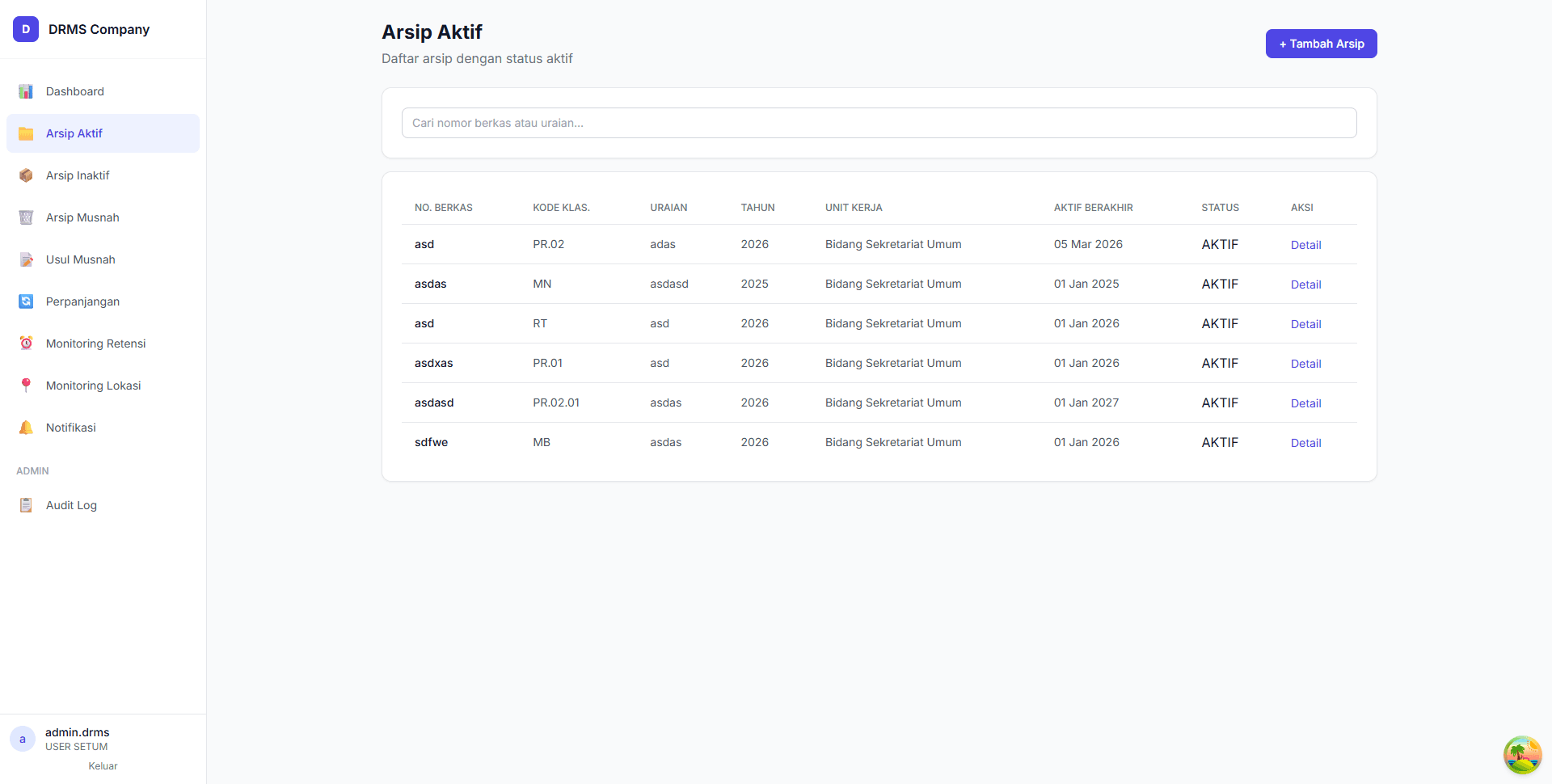The height and width of the screenshot is (784, 1552).
Task: Click the Dashboard chart icon
Action: point(26,91)
